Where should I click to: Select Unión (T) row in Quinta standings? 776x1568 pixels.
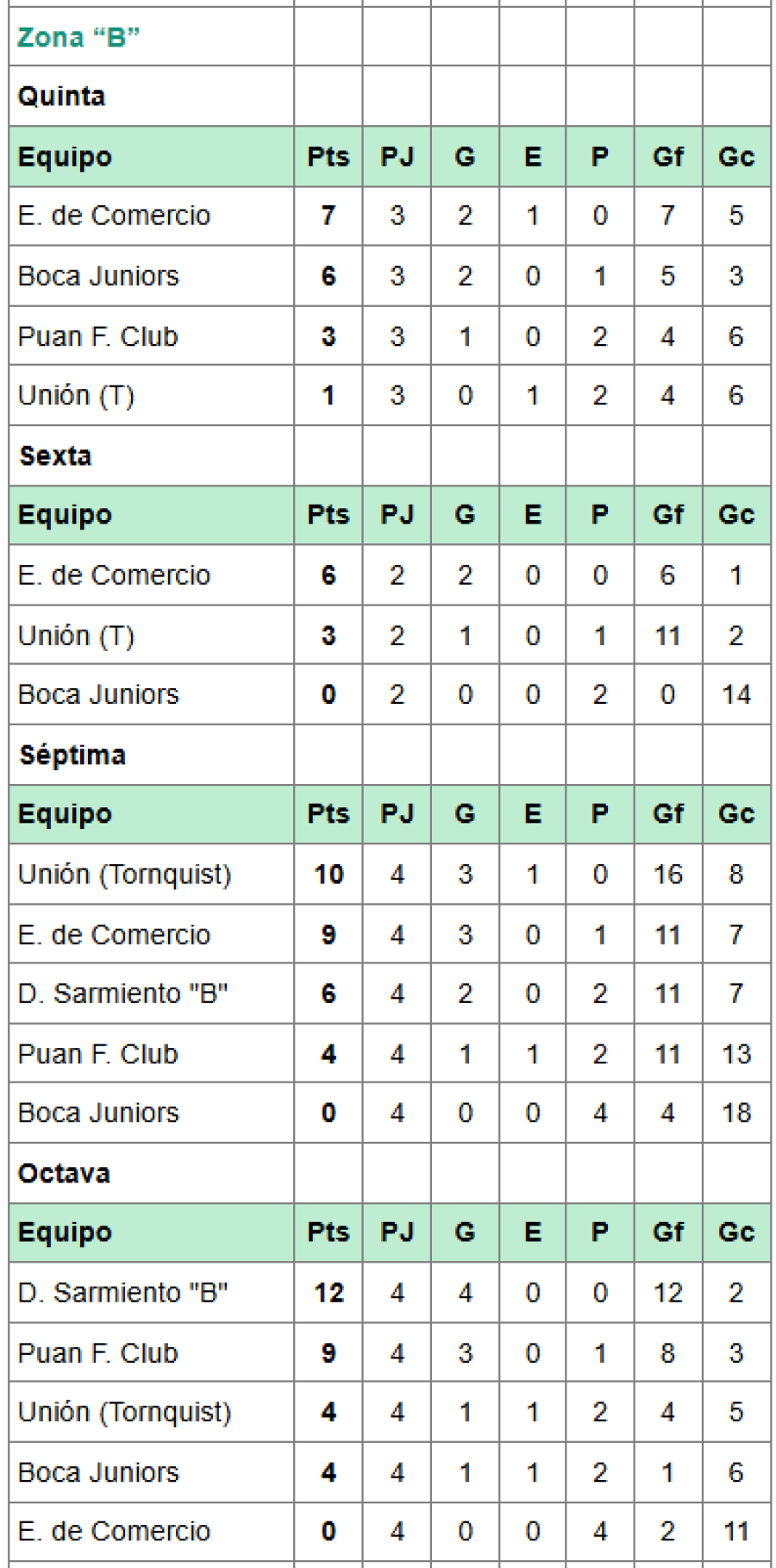point(76,396)
